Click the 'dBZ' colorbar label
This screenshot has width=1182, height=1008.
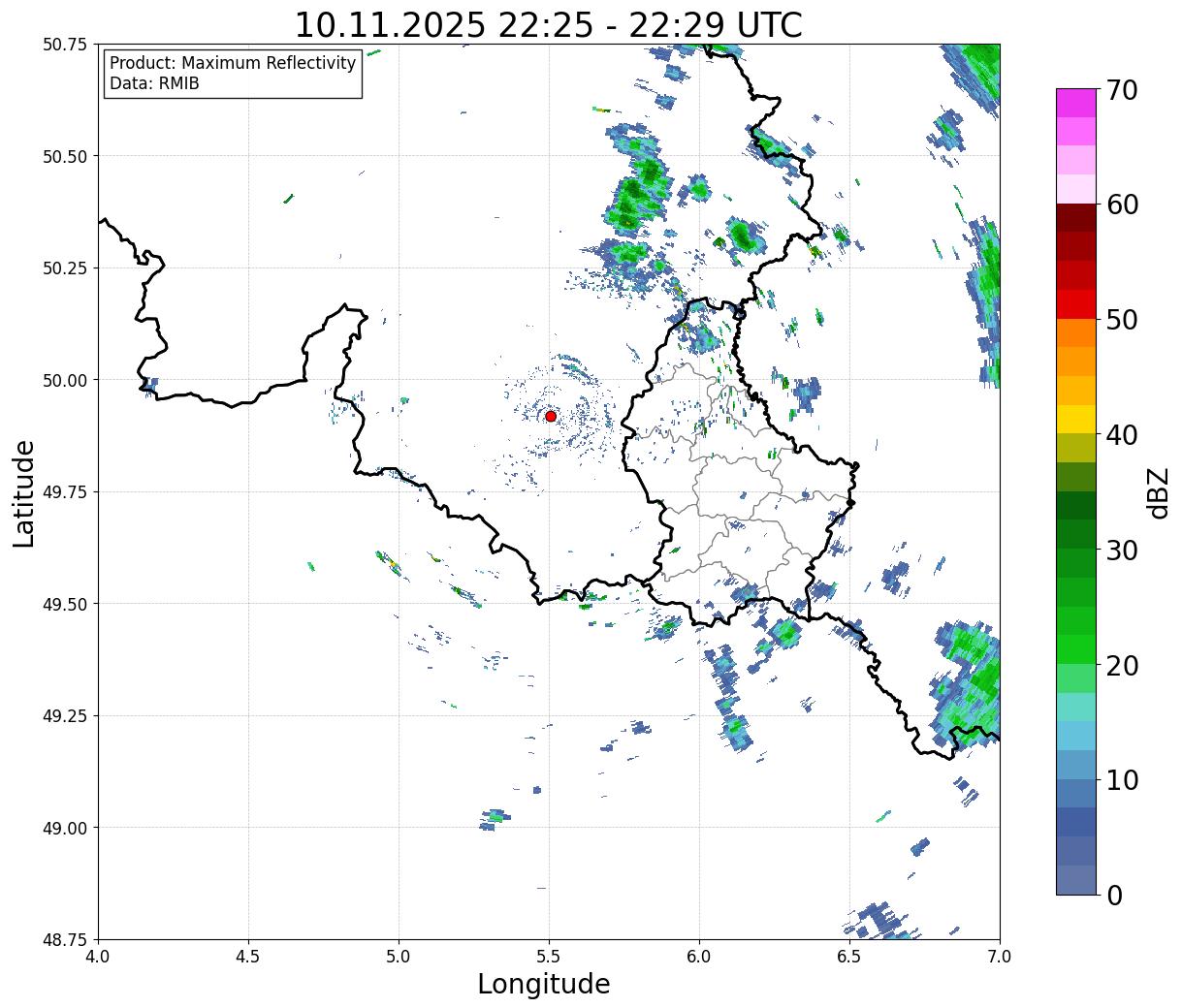(1158, 492)
